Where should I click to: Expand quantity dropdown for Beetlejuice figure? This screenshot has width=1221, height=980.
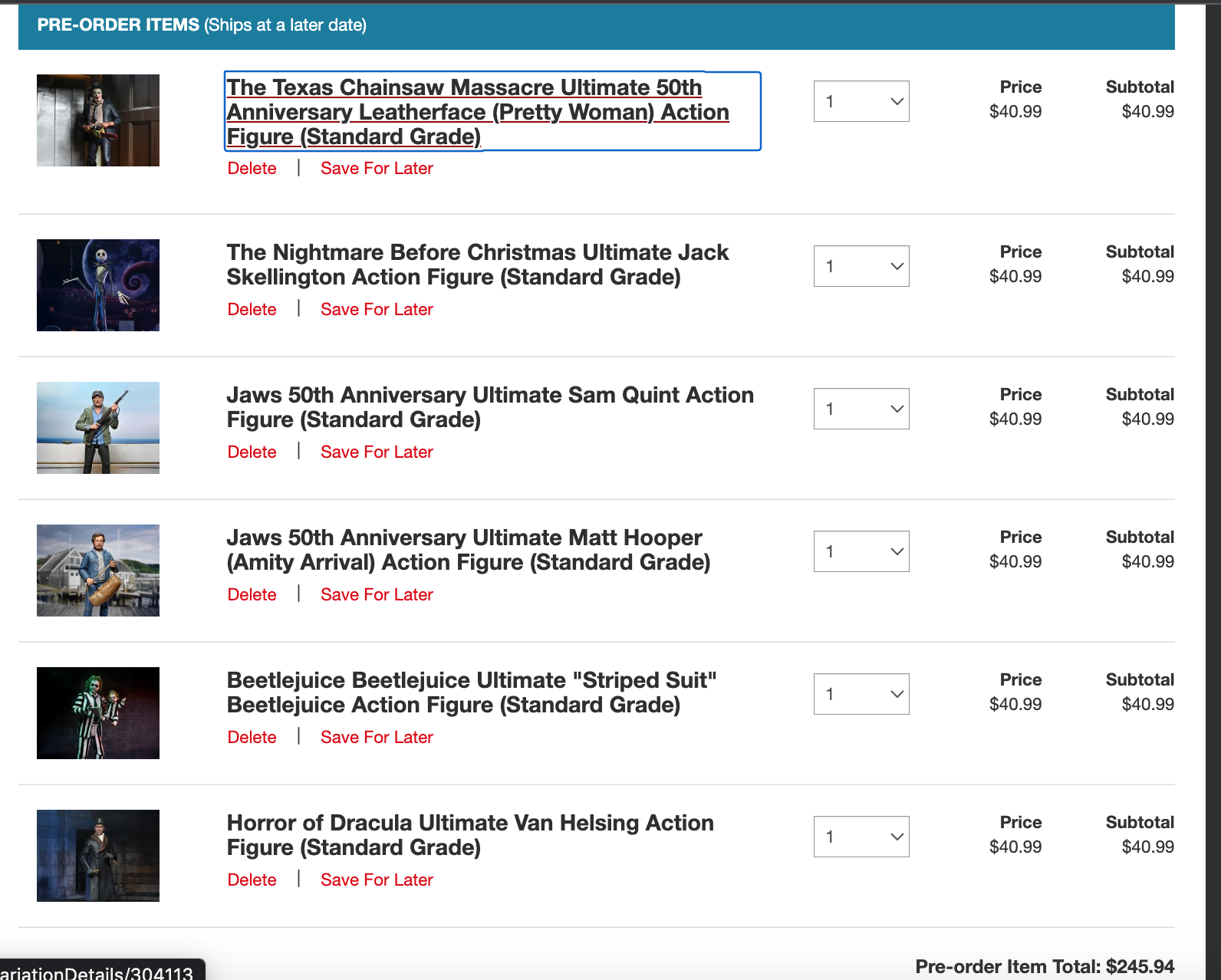tap(861, 694)
